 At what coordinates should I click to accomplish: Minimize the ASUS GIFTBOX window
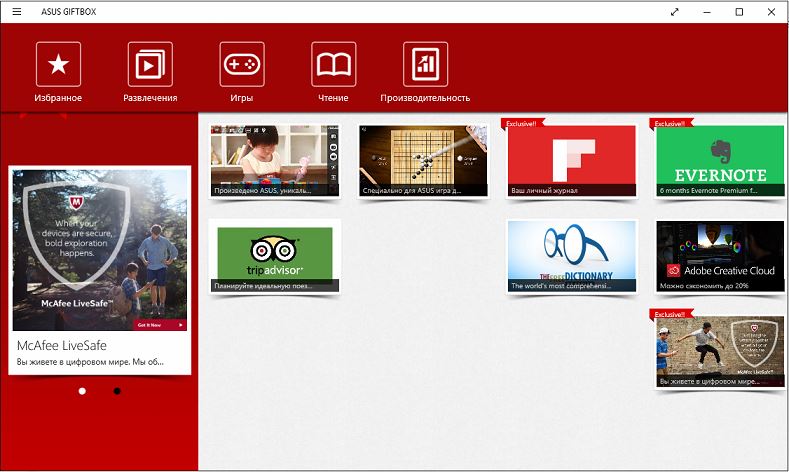pyautogui.click(x=707, y=12)
